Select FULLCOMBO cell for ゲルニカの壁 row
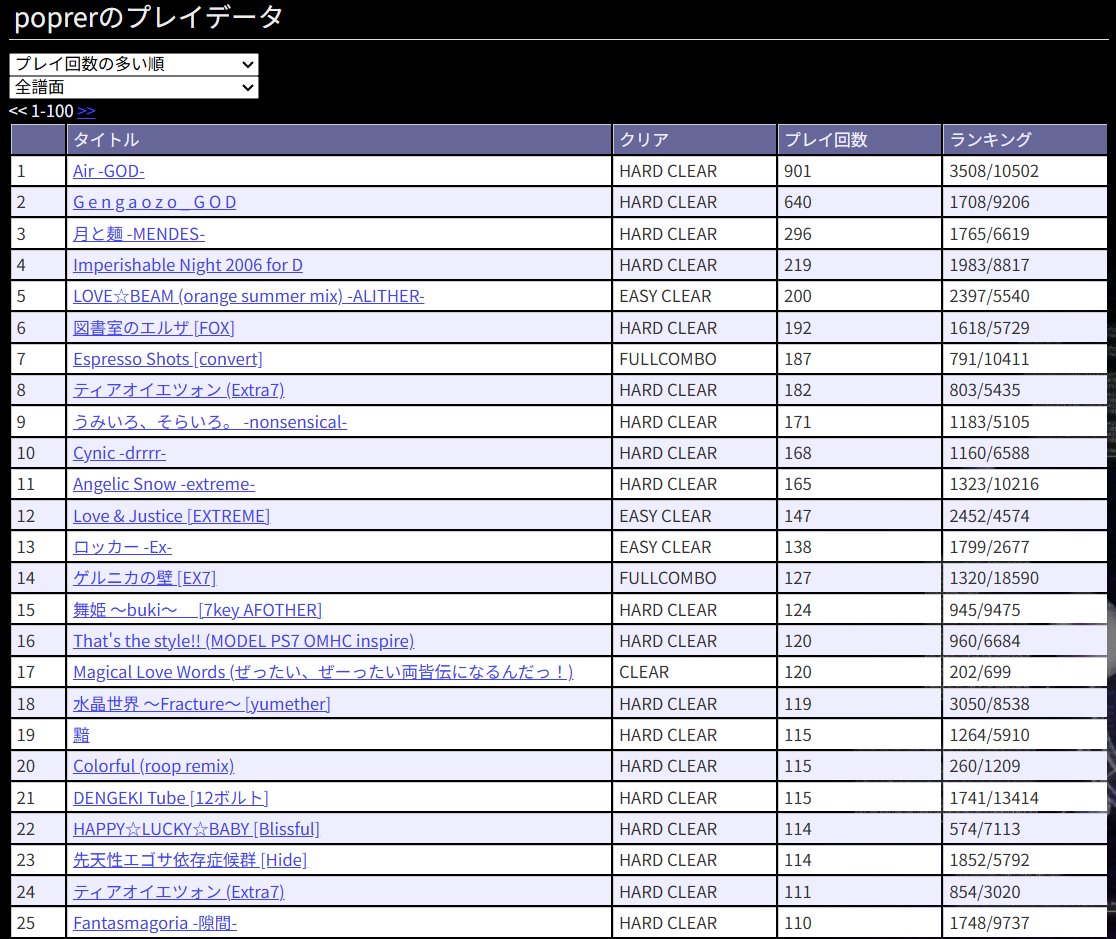 (x=695, y=578)
